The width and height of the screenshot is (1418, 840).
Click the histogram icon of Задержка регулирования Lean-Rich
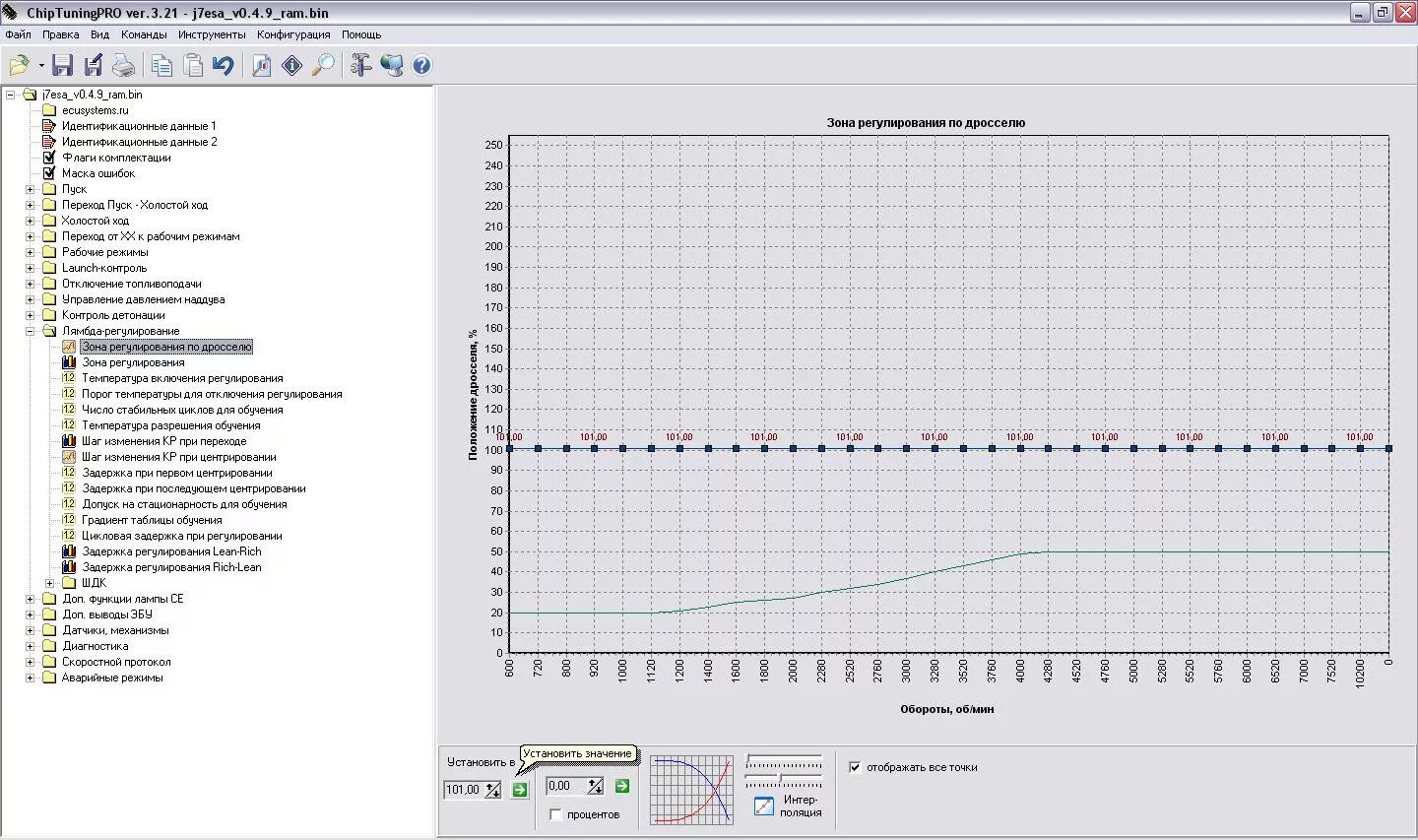pyautogui.click(x=69, y=551)
